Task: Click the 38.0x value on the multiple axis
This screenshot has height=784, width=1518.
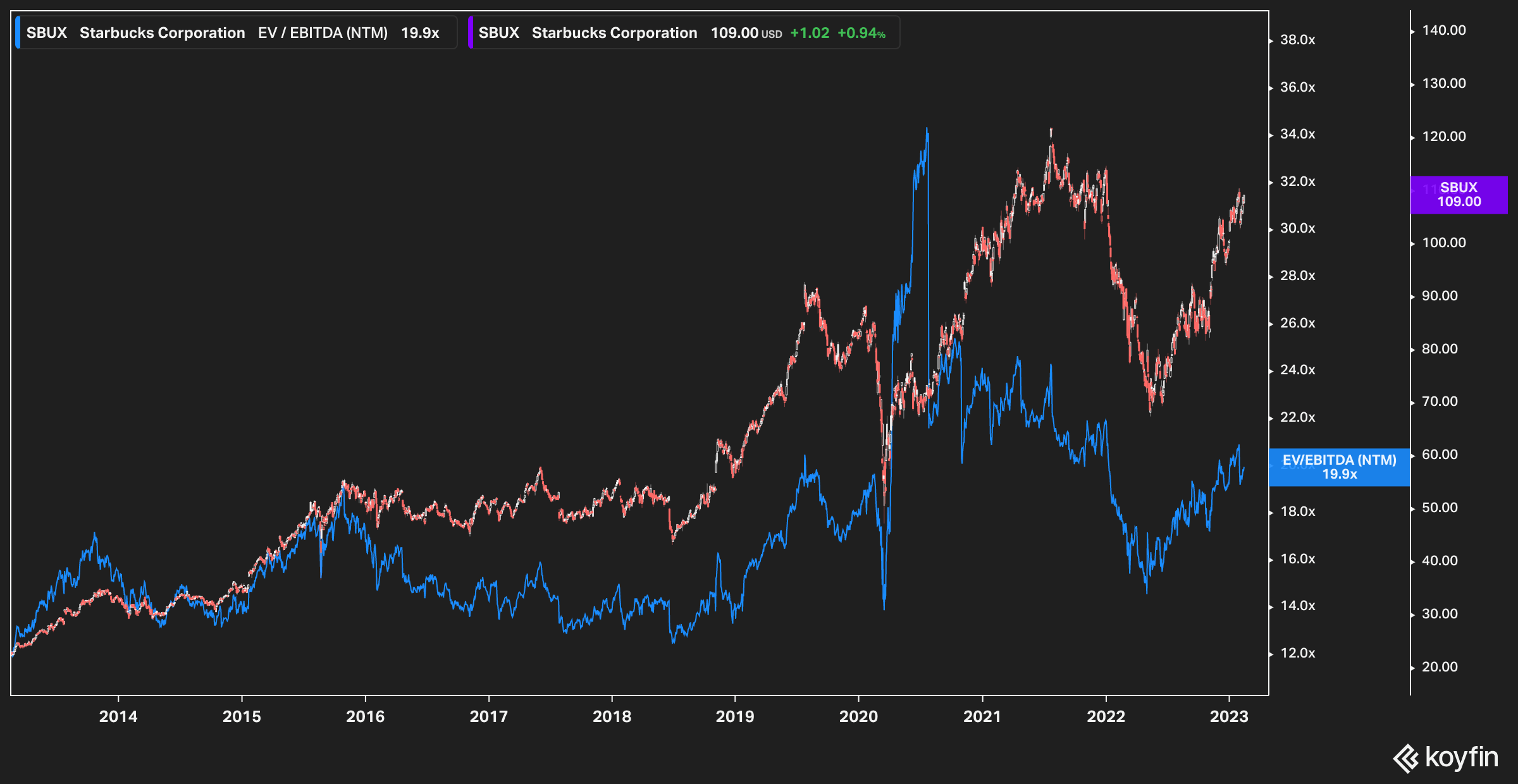Action: point(1297,40)
